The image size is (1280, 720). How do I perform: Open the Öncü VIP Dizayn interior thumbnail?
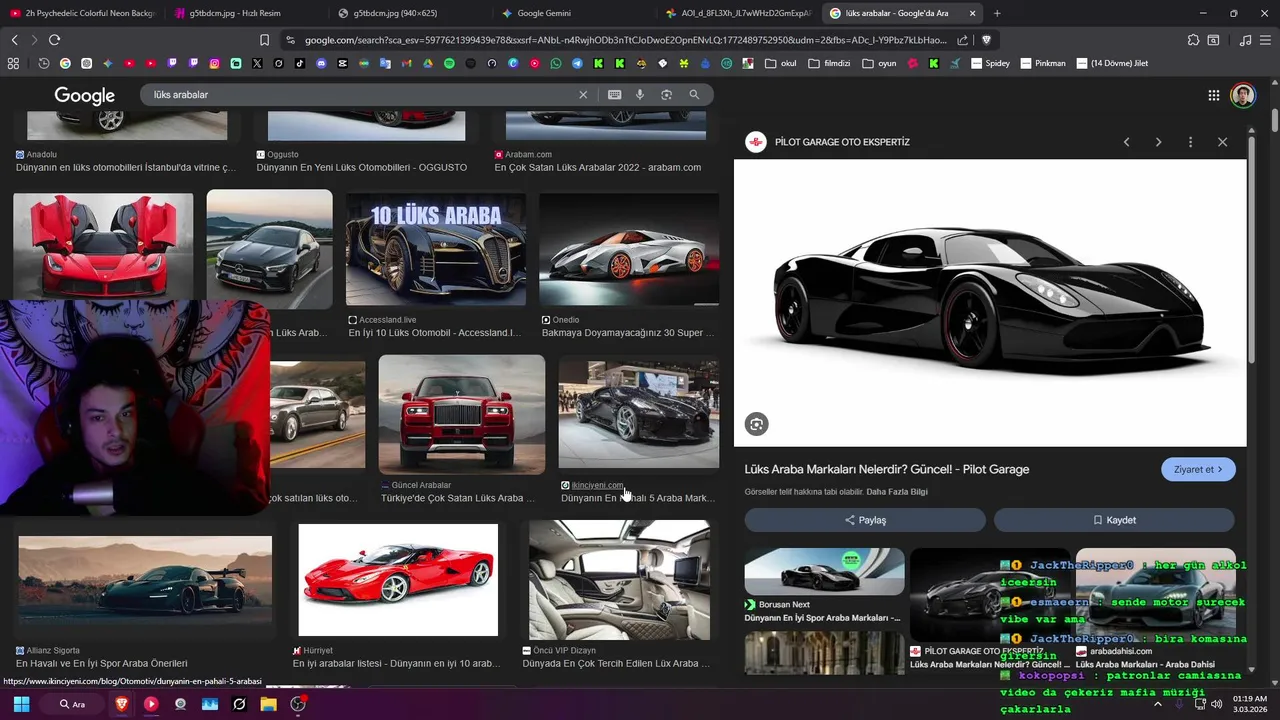pyautogui.click(x=620, y=580)
